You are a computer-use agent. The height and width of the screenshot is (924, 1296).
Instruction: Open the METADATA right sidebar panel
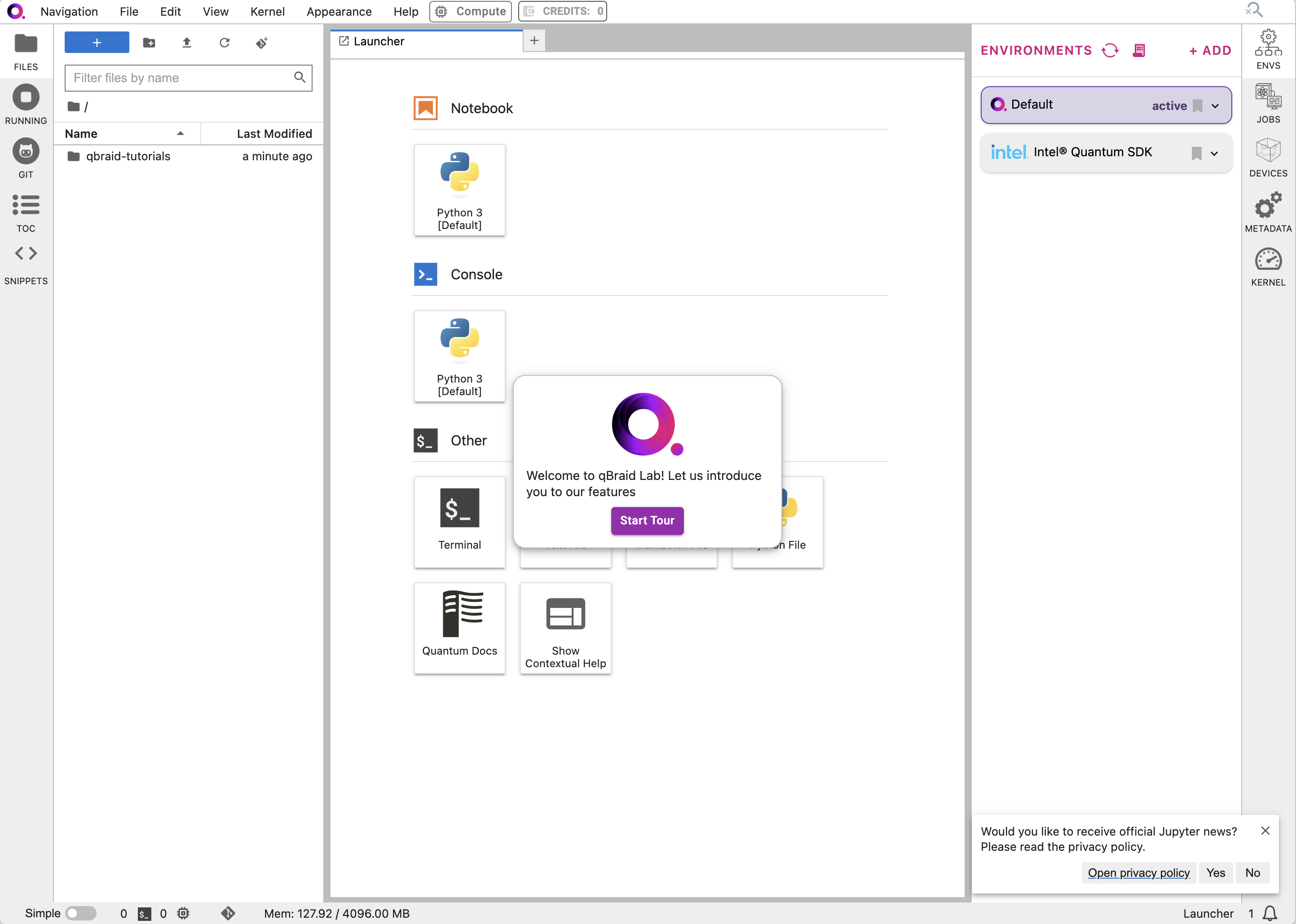point(1269,212)
